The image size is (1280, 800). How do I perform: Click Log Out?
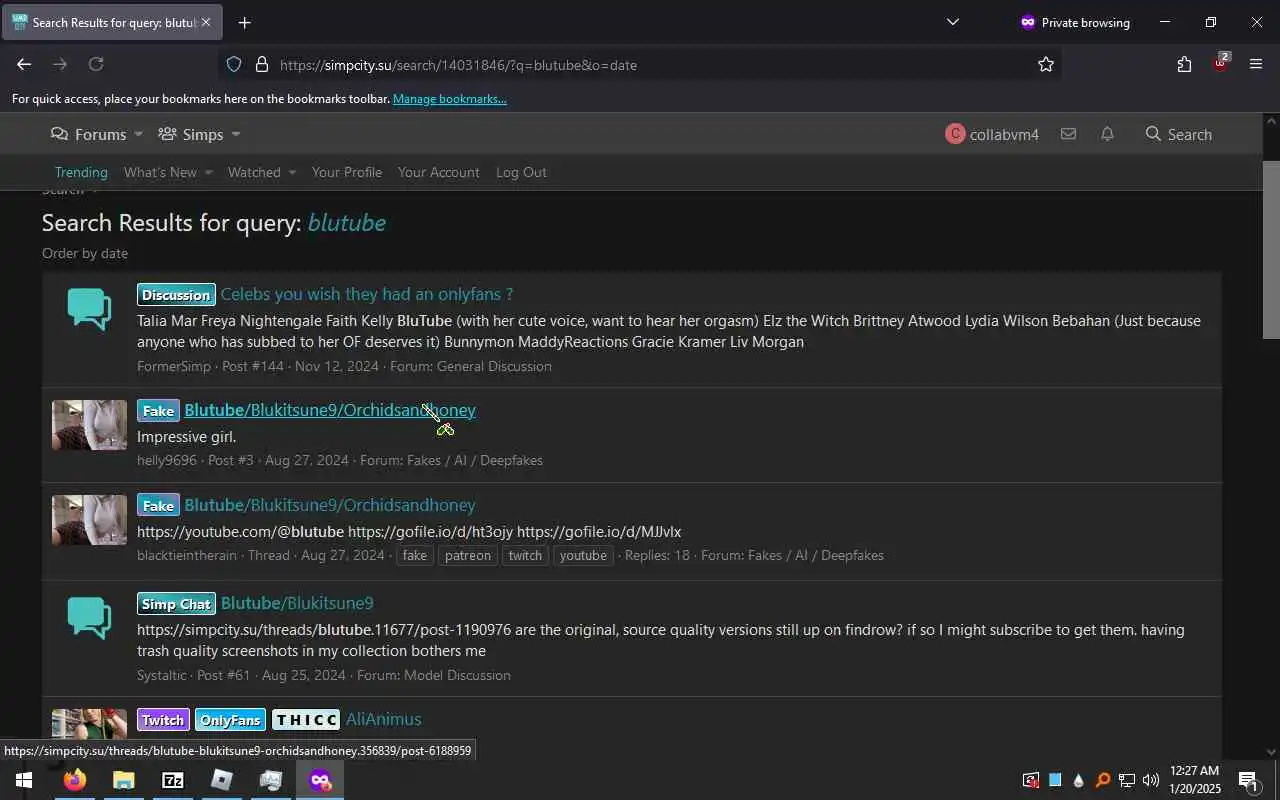(x=521, y=172)
